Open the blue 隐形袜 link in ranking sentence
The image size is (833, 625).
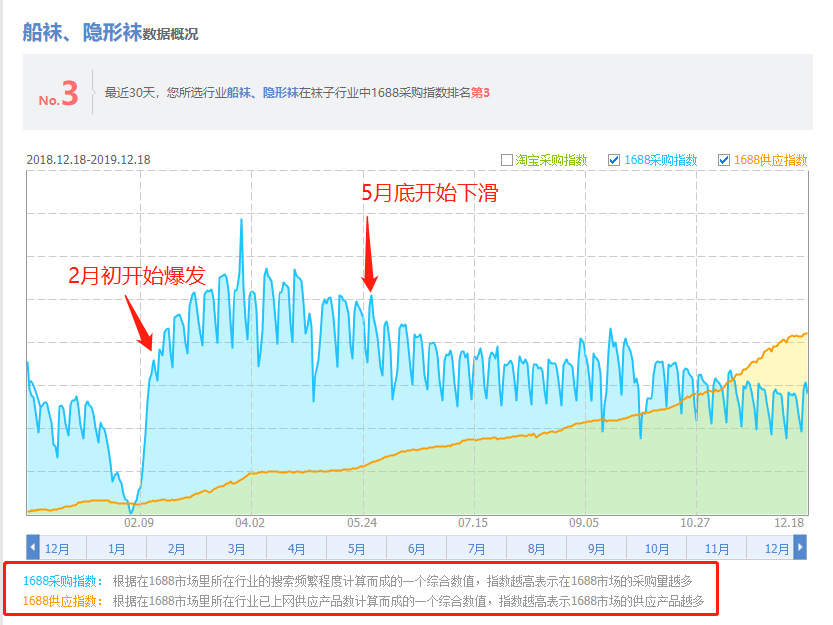tap(280, 93)
